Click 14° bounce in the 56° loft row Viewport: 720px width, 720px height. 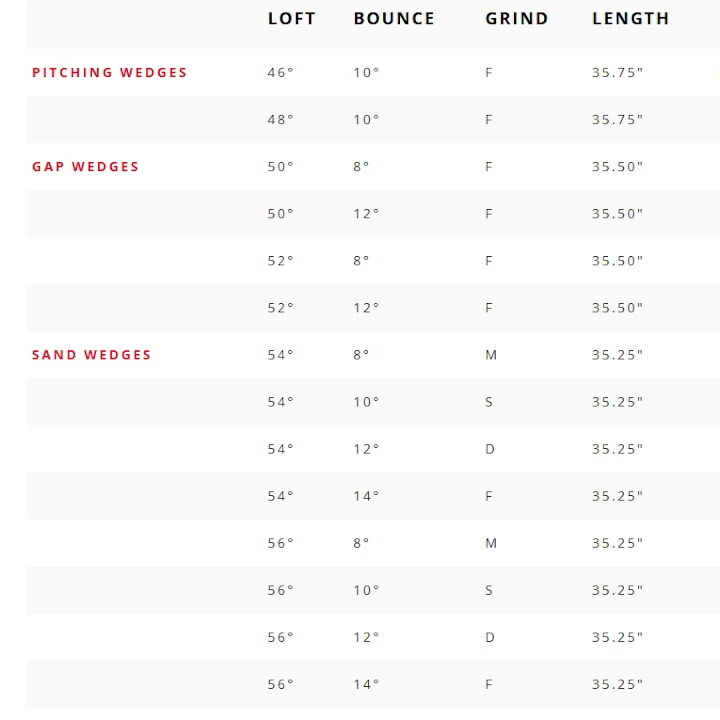point(366,684)
